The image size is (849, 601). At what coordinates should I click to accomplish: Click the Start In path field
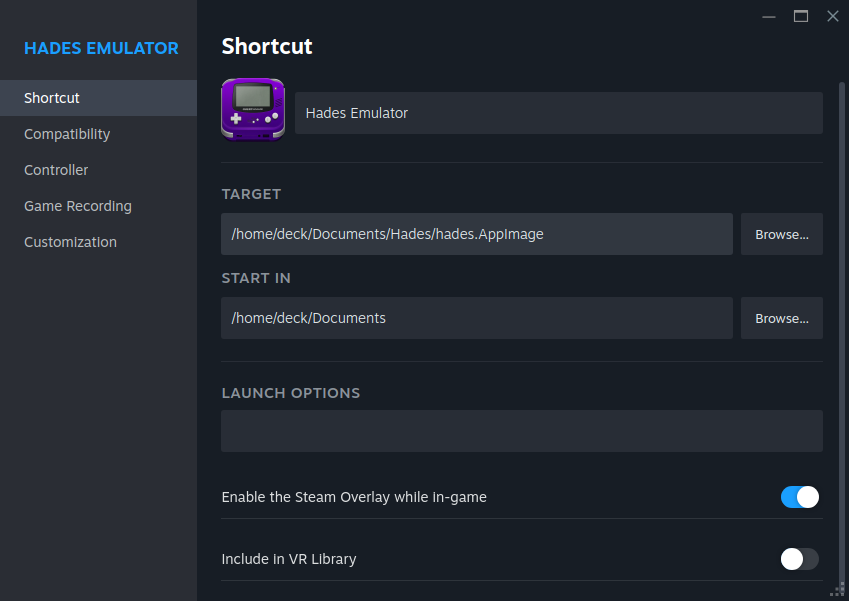click(x=476, y=317)
